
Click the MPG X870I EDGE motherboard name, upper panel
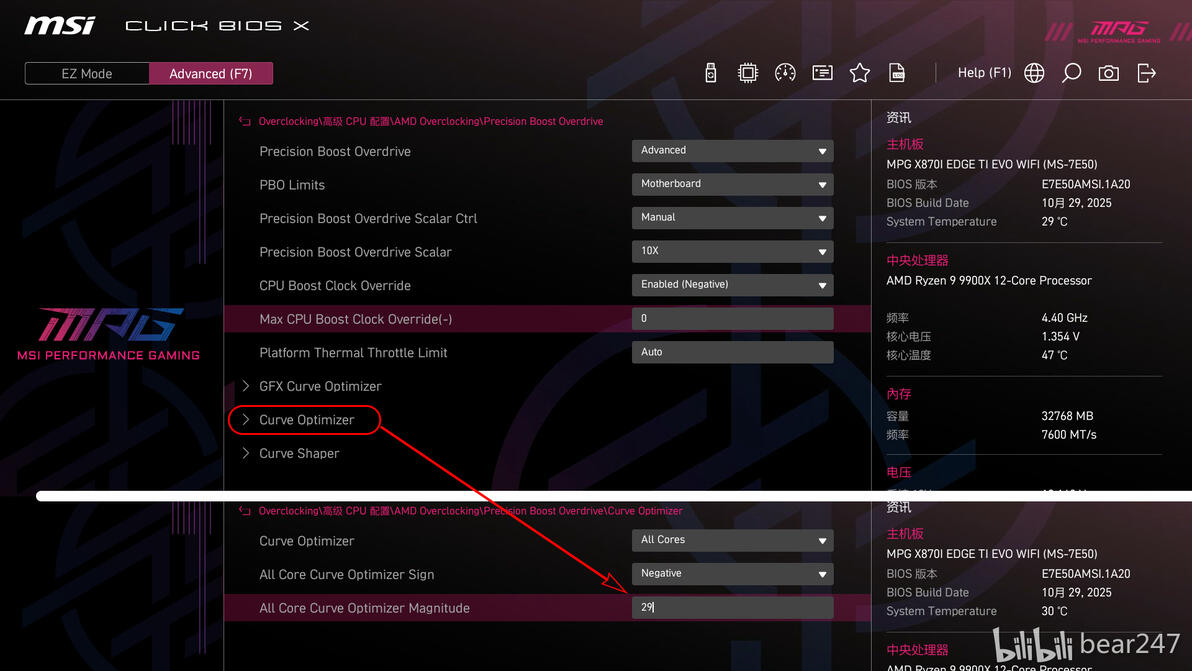point(992,164)
